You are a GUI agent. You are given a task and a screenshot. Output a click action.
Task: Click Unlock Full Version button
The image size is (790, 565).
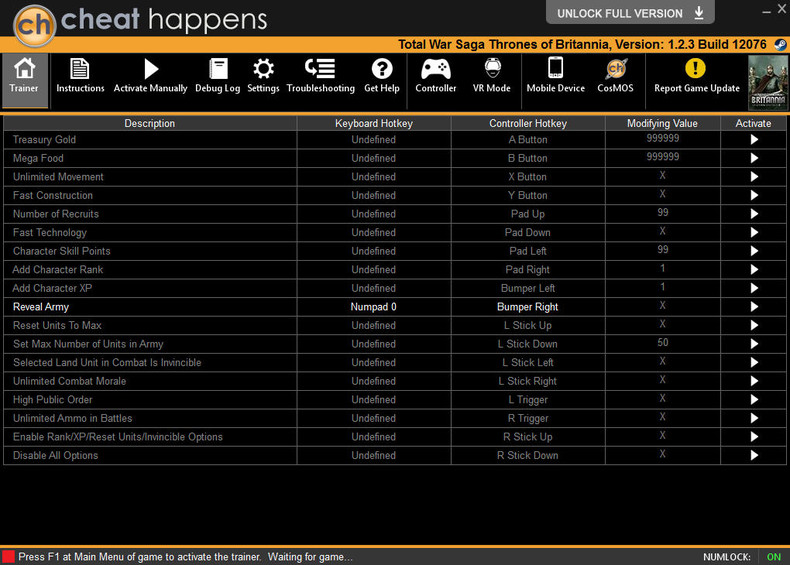coord(630,13)
